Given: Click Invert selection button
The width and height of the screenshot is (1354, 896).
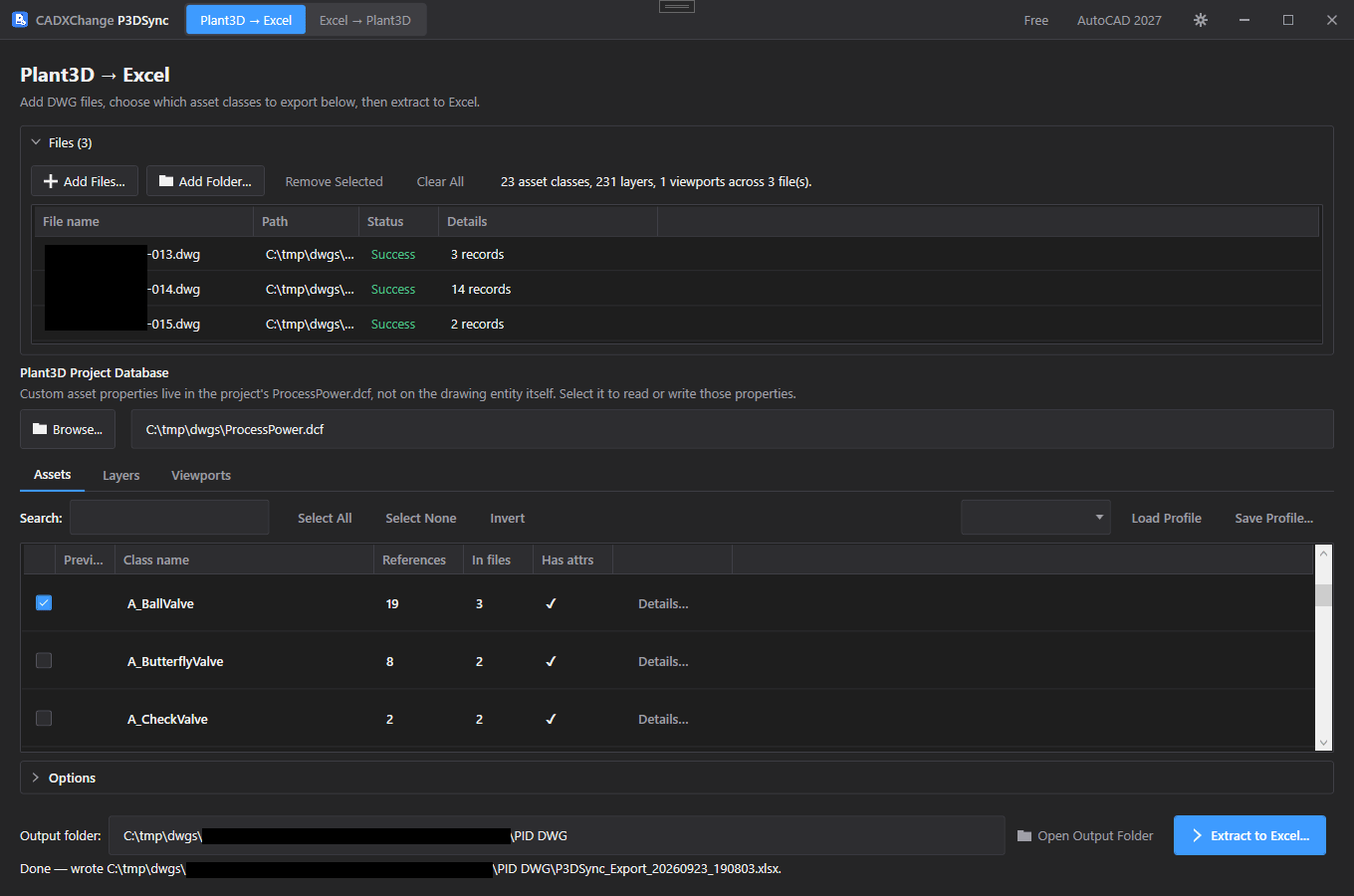Looking at the screenshot, I should point(507,518).
